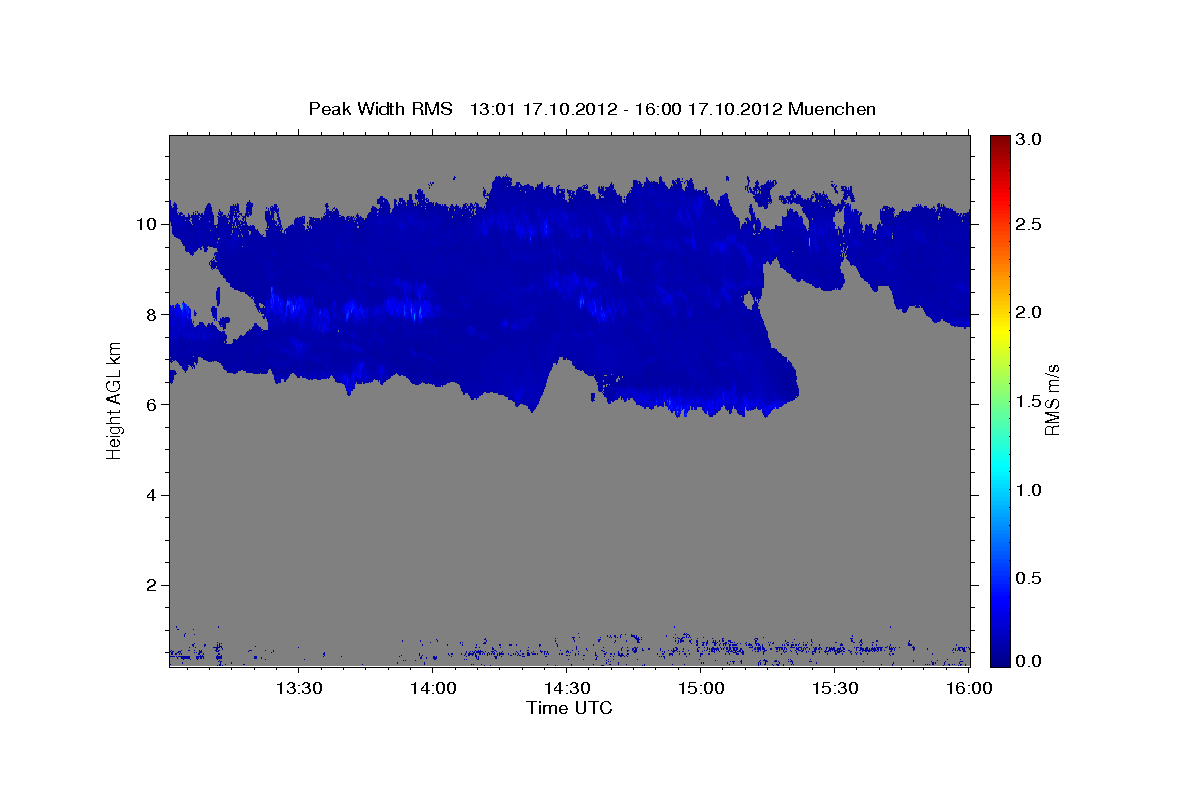
Task: Click the dark blue bottom of colorbar
Action: tap(1000, 660)
